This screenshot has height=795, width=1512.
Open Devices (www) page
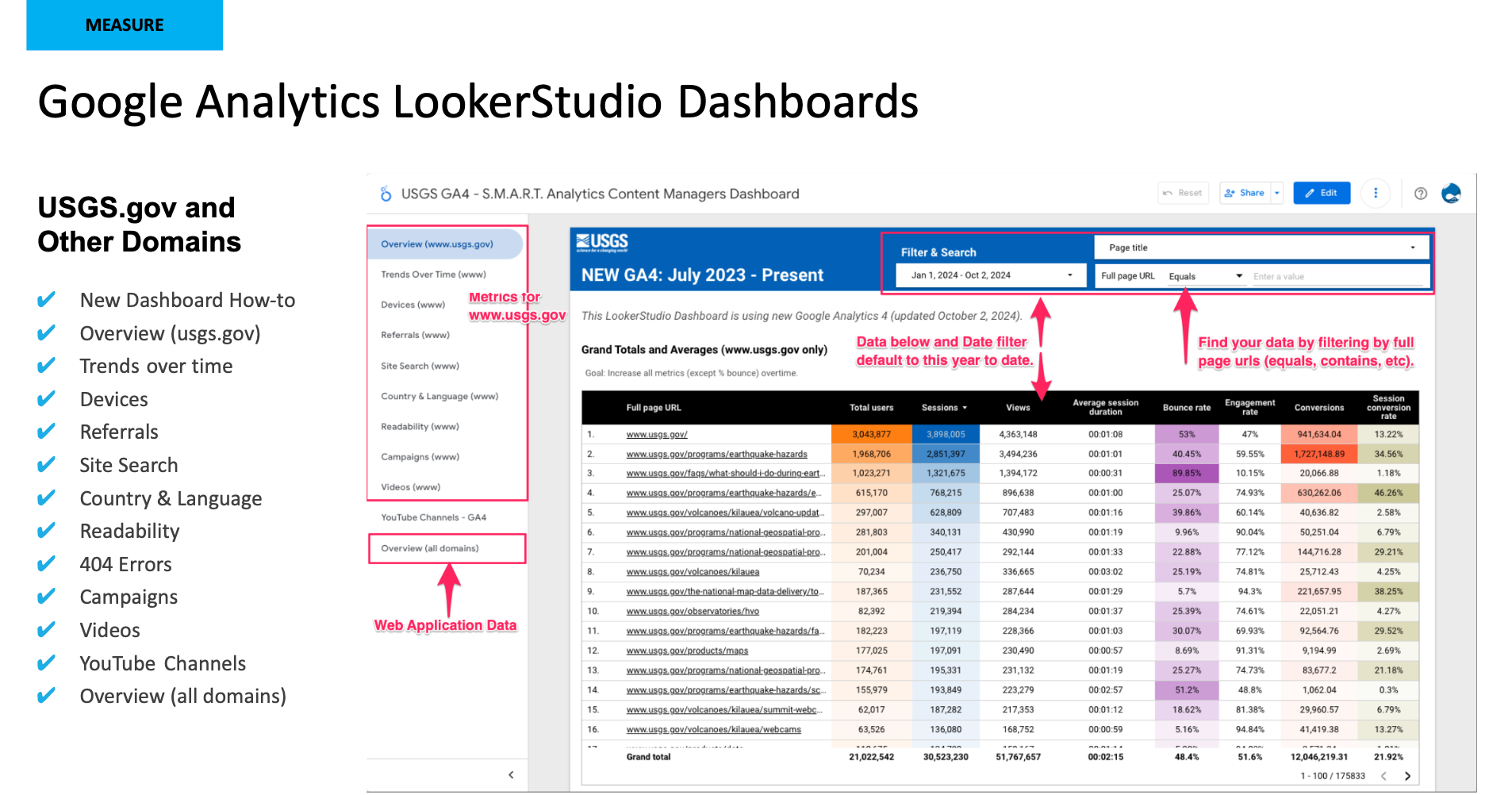413,305
